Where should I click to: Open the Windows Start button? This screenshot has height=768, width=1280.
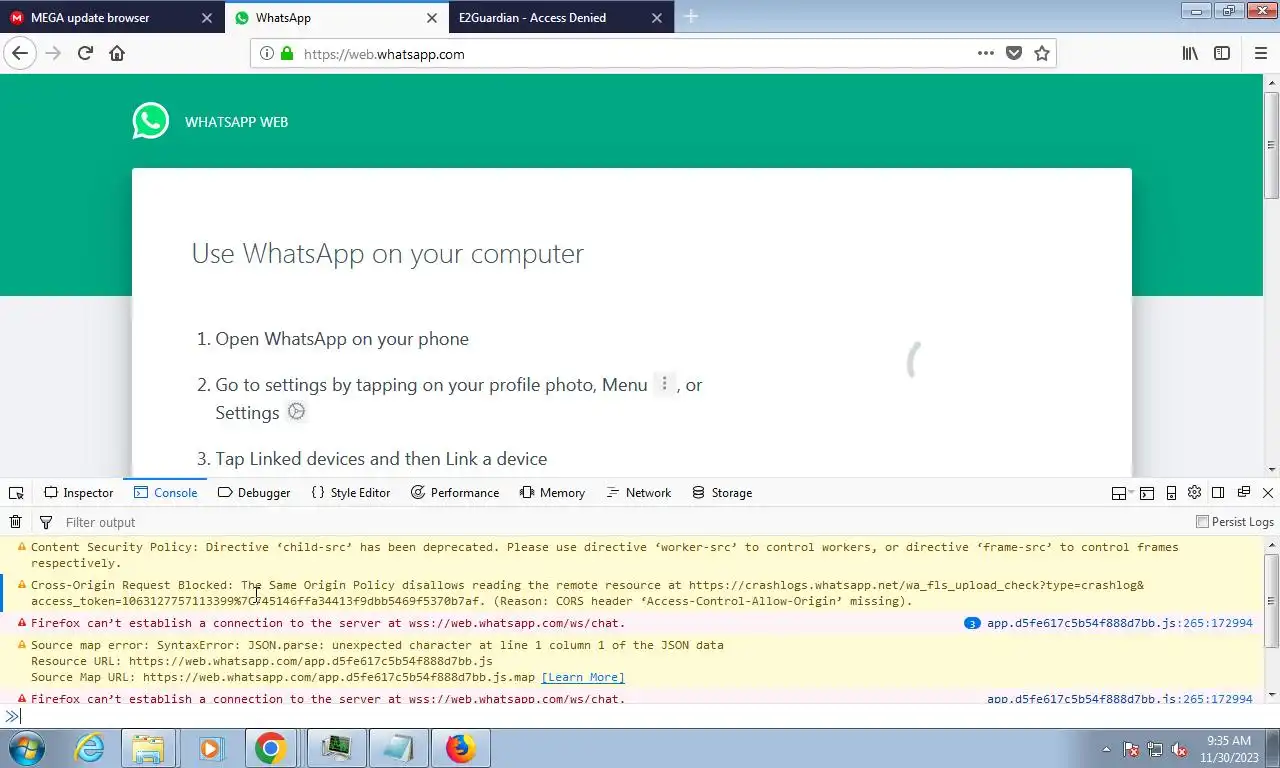click(x=26, y=748)
